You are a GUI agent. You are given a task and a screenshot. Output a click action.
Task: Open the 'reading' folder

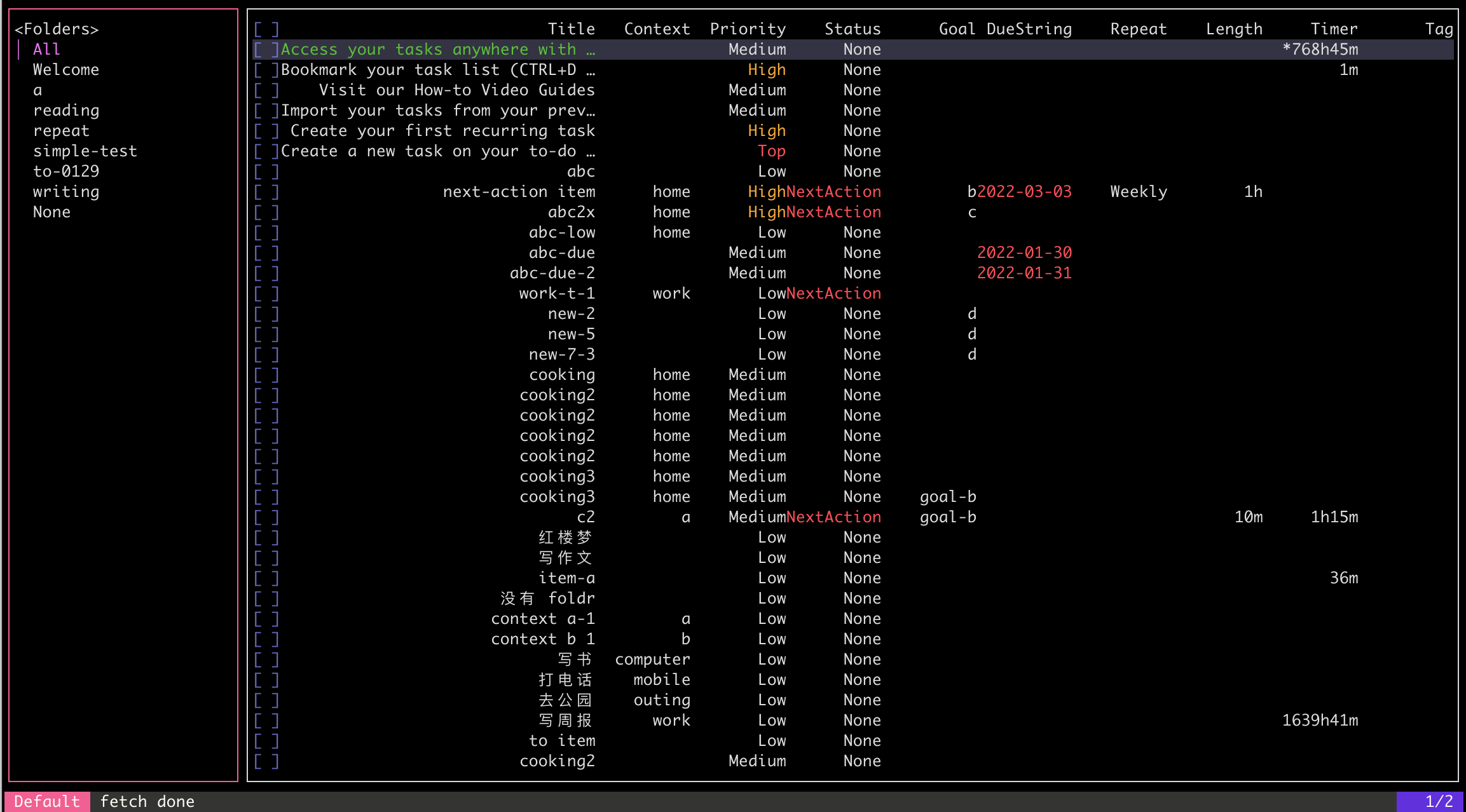66,111
